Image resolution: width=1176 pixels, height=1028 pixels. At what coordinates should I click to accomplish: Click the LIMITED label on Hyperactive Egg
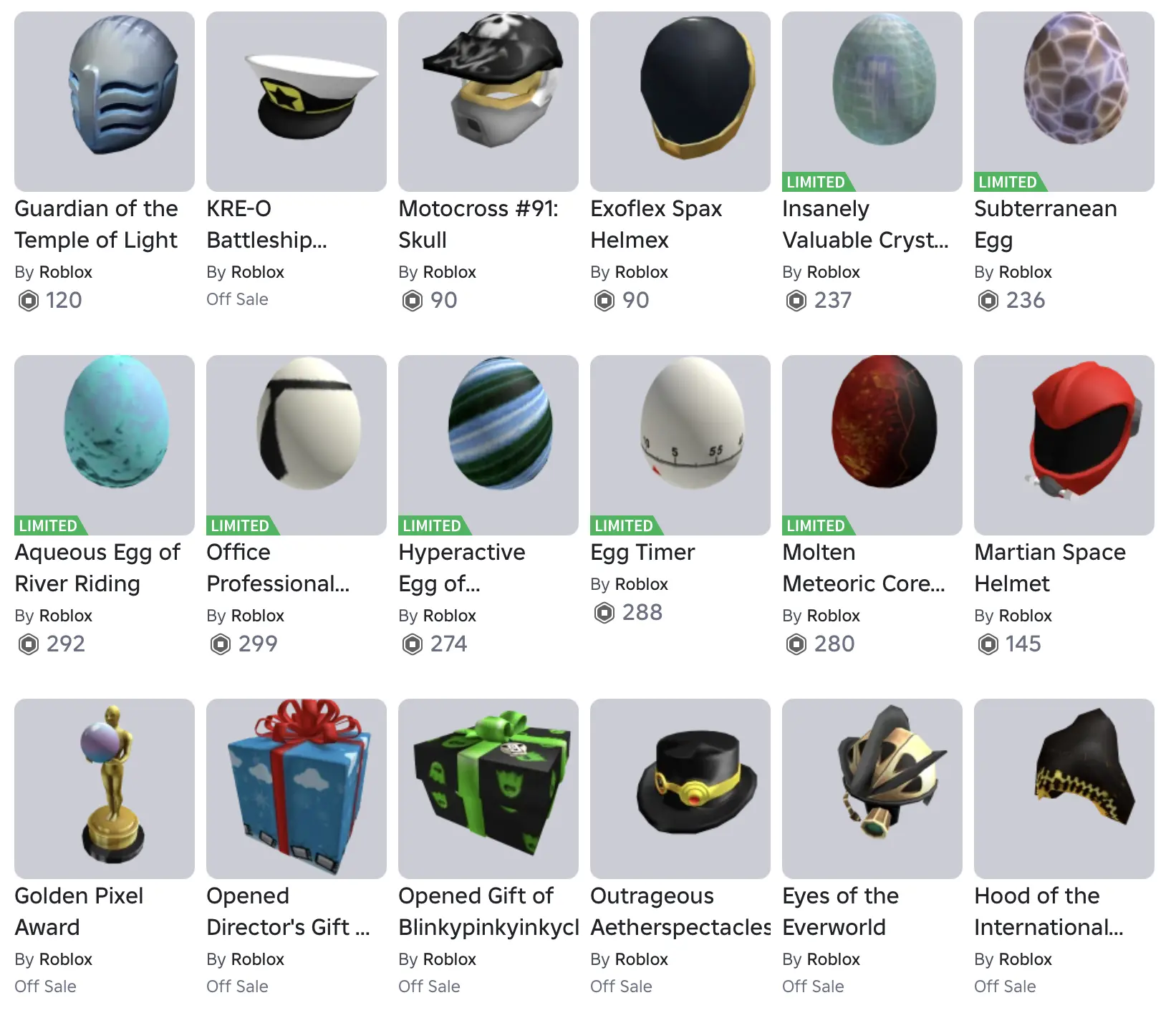[x=434, y=525]
